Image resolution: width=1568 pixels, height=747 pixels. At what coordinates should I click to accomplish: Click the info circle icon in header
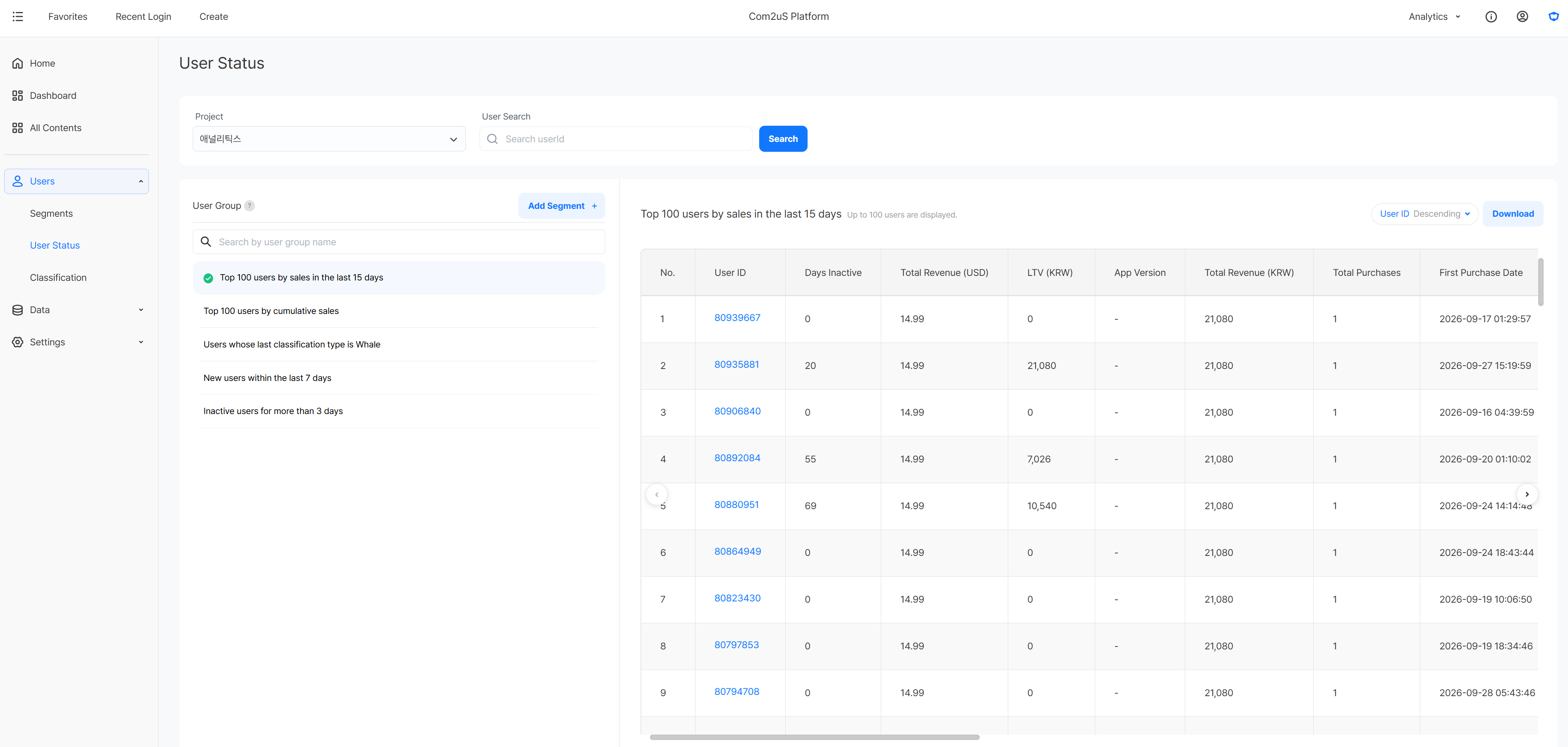coord(1491,17)
